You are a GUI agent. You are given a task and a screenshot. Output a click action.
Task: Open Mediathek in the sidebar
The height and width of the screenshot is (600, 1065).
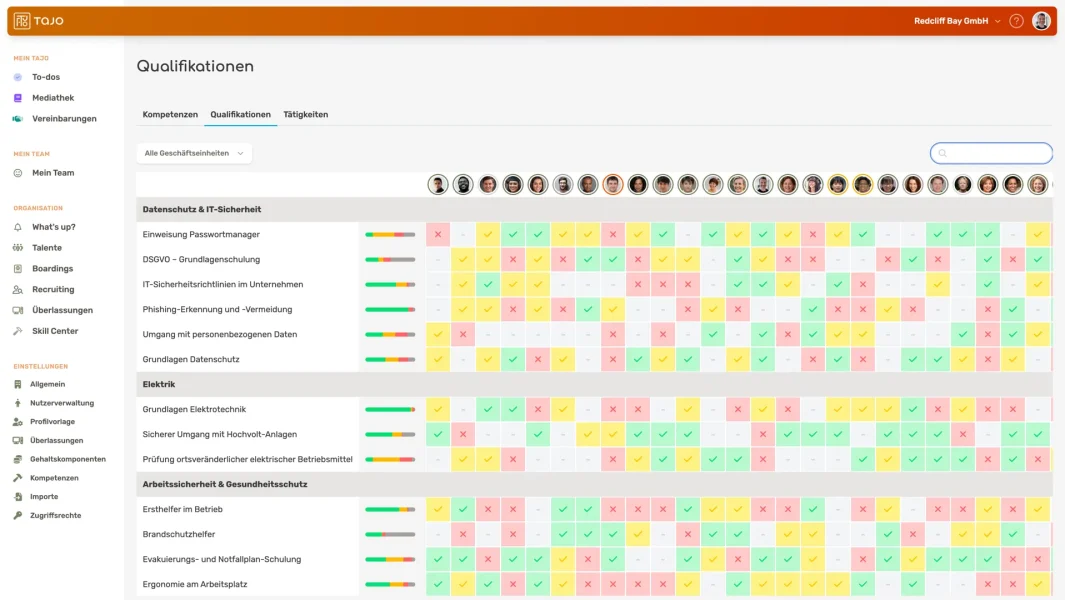coord(53,98)
